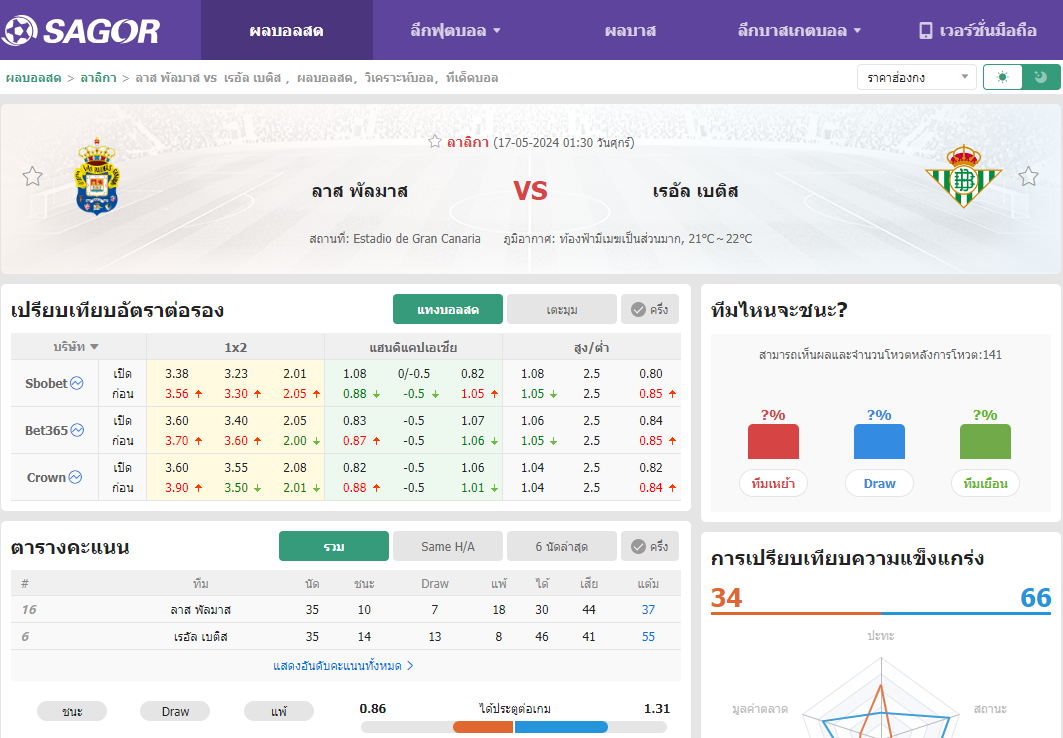Click Crown latest home win odds 3.90
This screenshot has height=738, width=1063.
(177, 488)
